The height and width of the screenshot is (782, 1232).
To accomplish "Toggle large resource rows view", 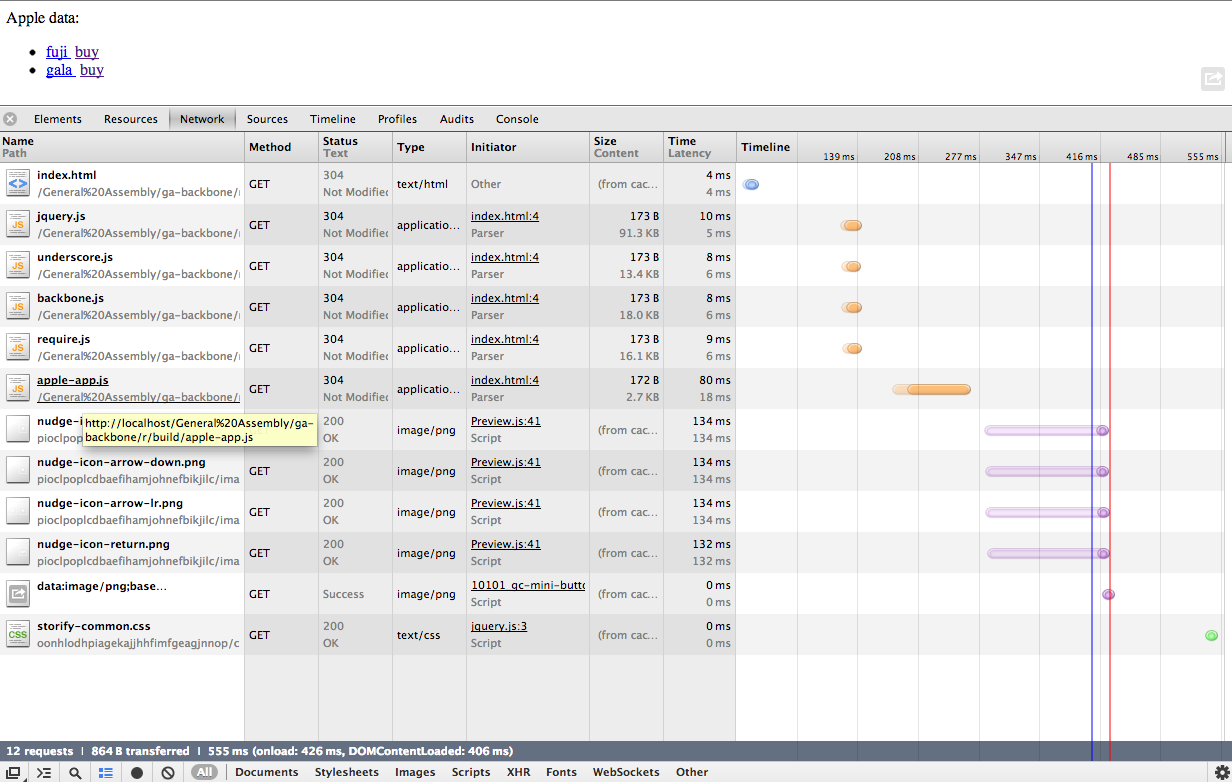I will coord(105,771).
